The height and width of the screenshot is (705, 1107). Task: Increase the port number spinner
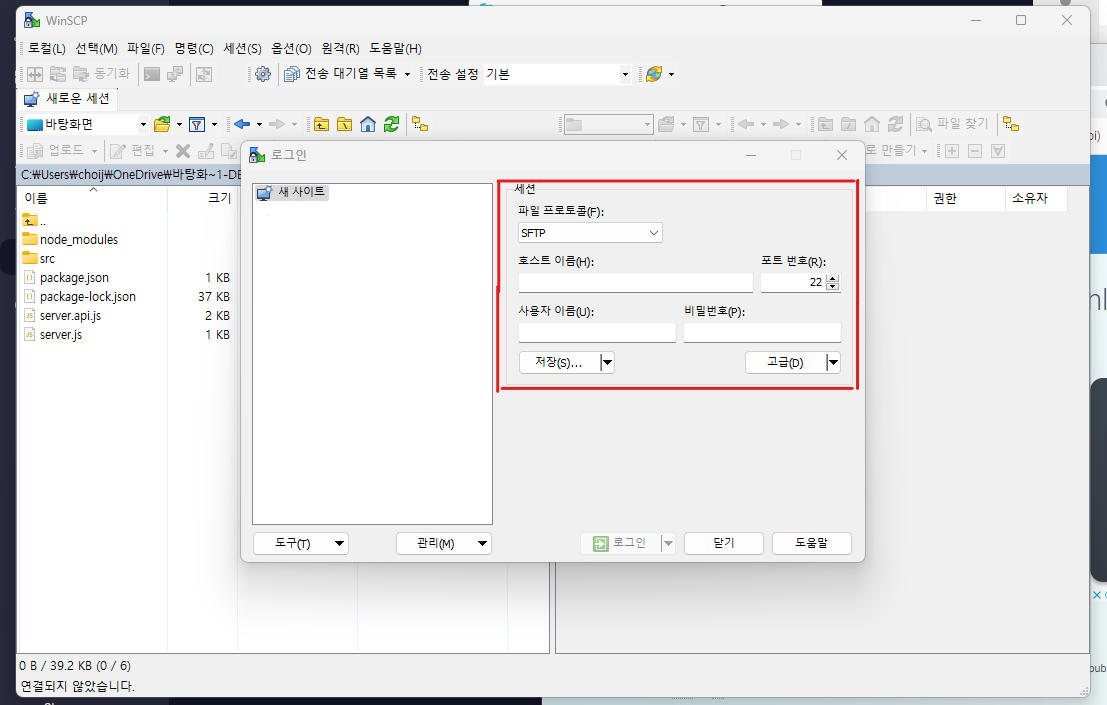pyautogui.click(x=833, y=279)
